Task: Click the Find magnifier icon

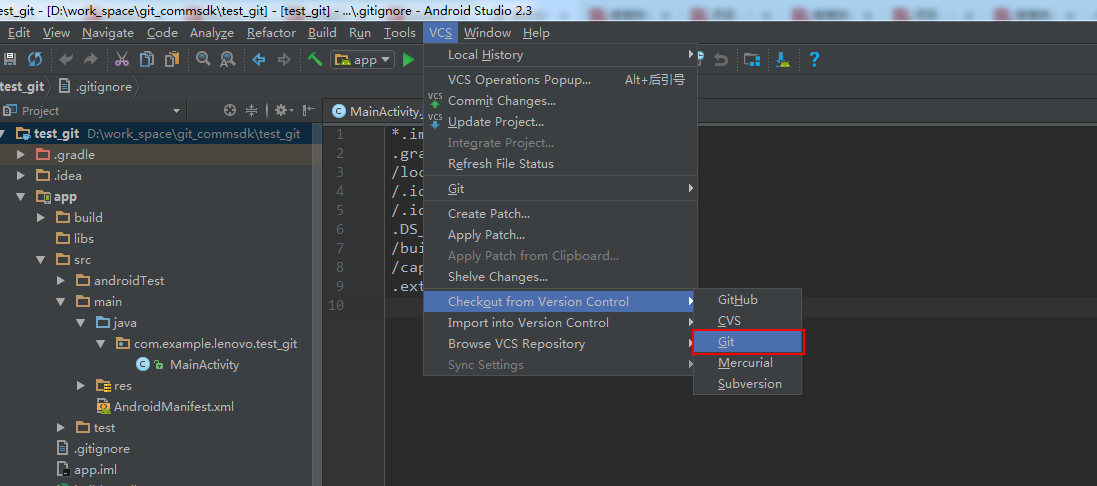Action: (203, 59)
